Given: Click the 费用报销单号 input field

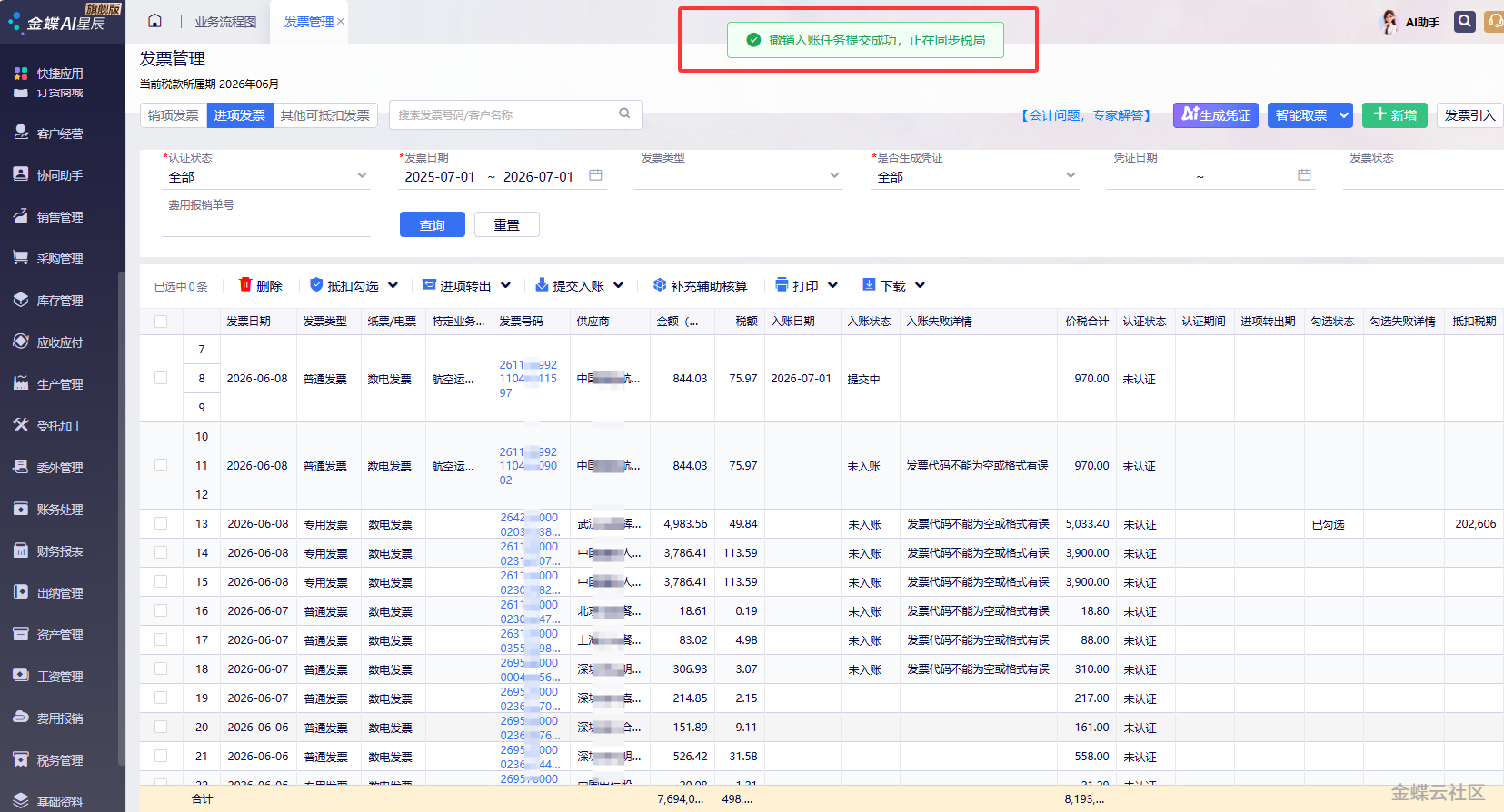Looking at the screenshot, I should 266,225.
